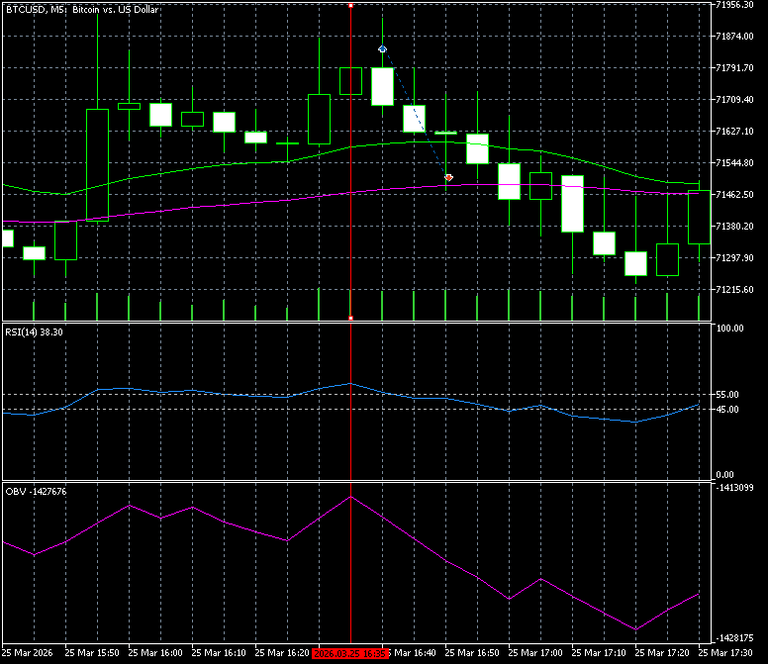Click the rightmost hollow candle body

(699, 217)
